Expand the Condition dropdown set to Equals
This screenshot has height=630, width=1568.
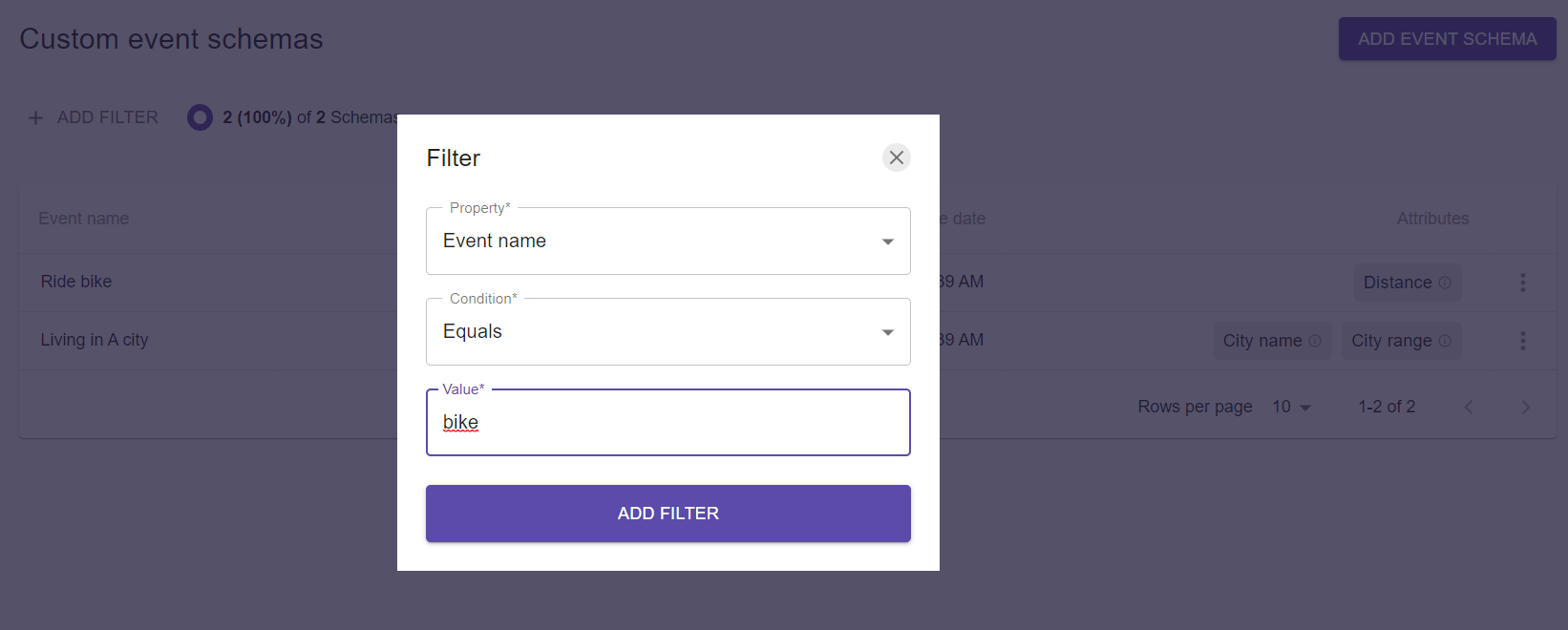pos(667,331)
